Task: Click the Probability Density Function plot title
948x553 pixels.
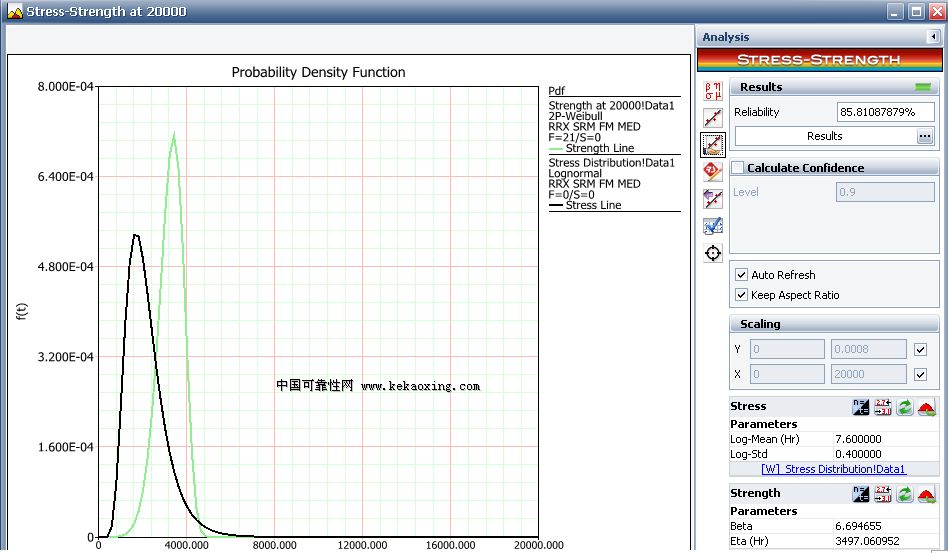Action: pyautogui.click(x=319, y=72)
